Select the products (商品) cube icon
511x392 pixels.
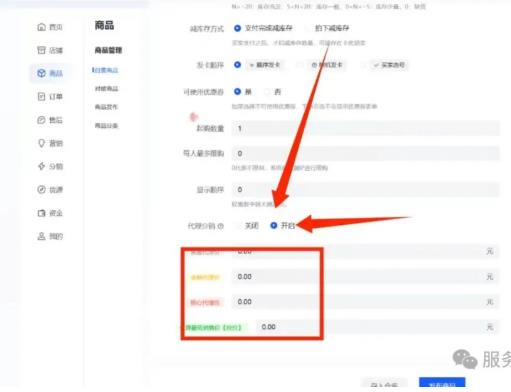pos(41,73)
